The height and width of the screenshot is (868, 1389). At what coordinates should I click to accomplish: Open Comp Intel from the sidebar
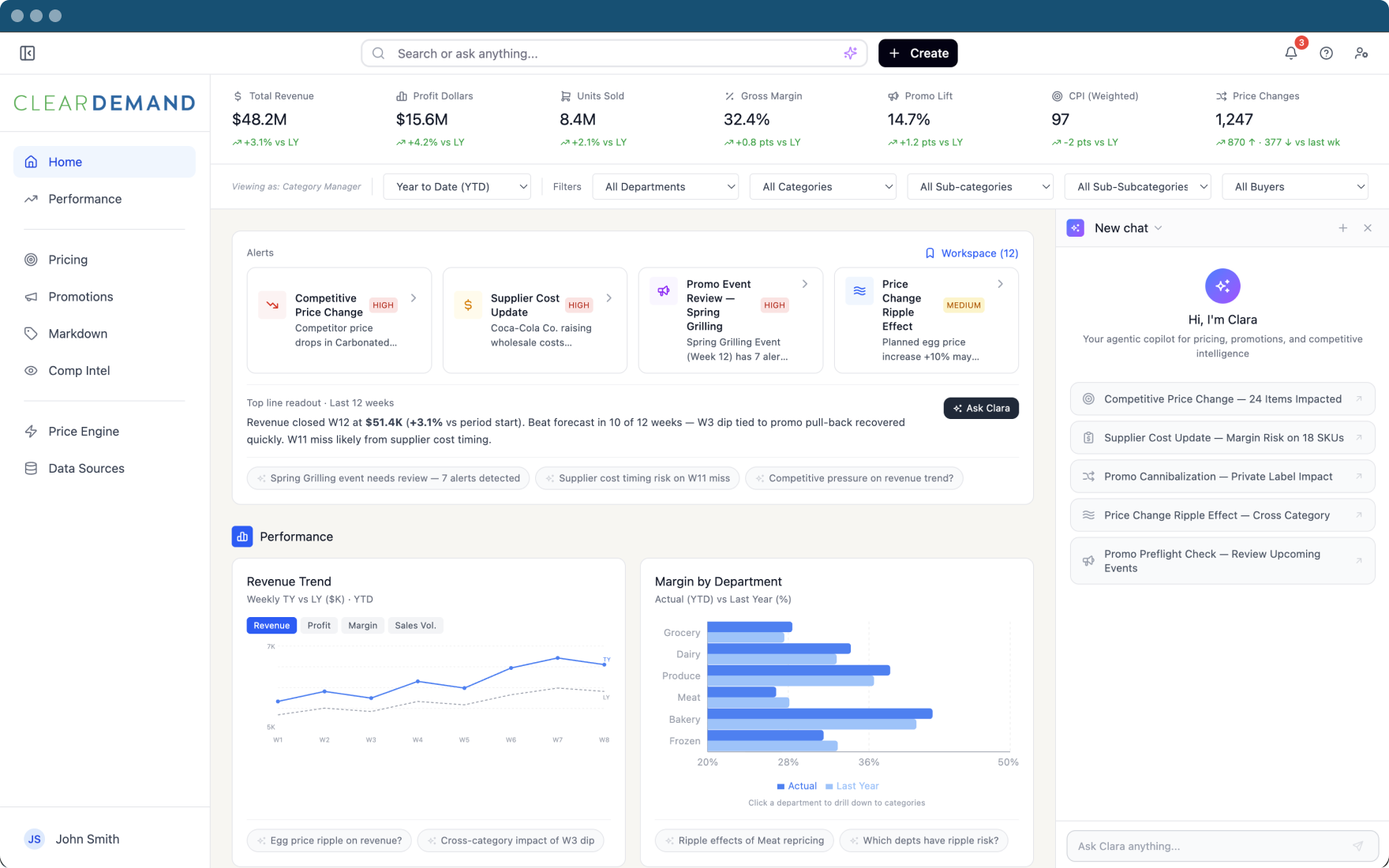[79, 371]
